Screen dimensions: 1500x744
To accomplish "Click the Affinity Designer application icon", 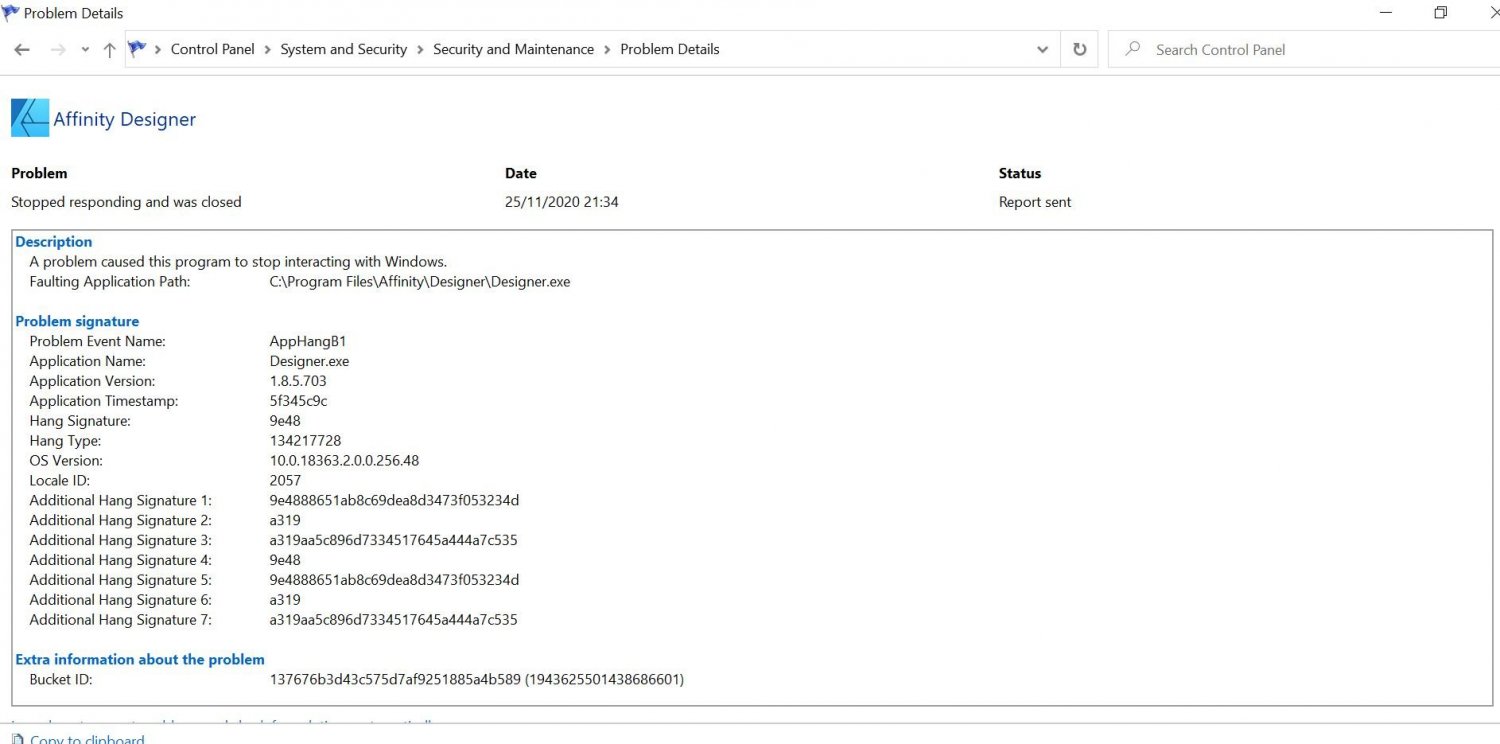I will click(x=30, y=118).
